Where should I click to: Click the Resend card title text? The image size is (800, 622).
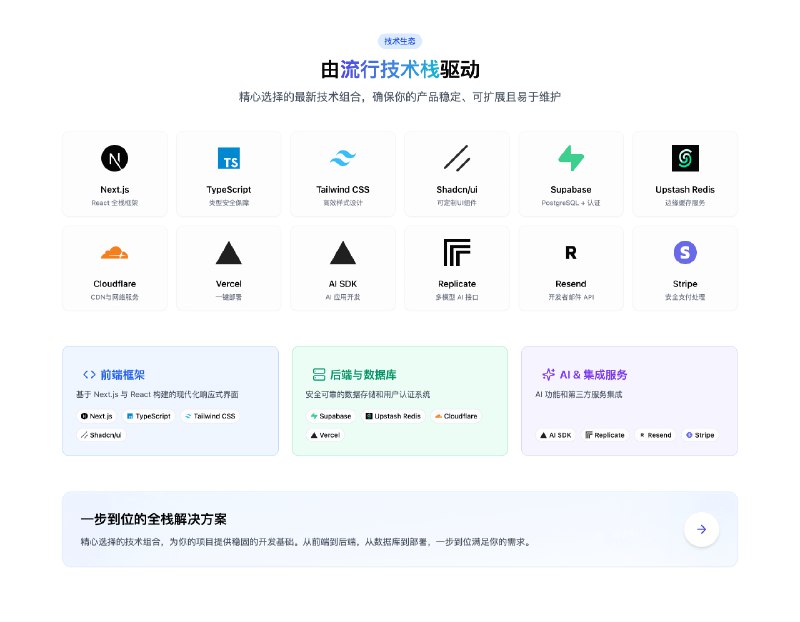[x=571, y=284]
